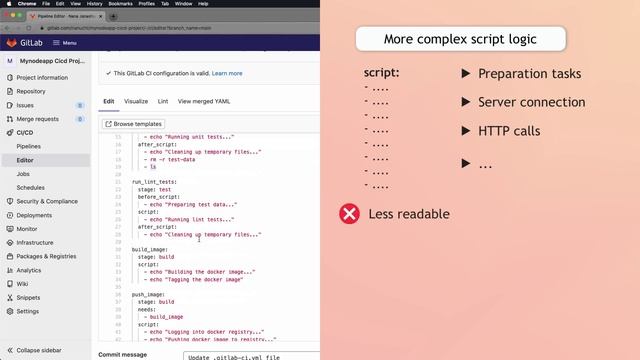The height and width of the screenshot is (360, 640).
Task: Open the hamburger Menu in GitLab header
Action: (x=65, y=43)
